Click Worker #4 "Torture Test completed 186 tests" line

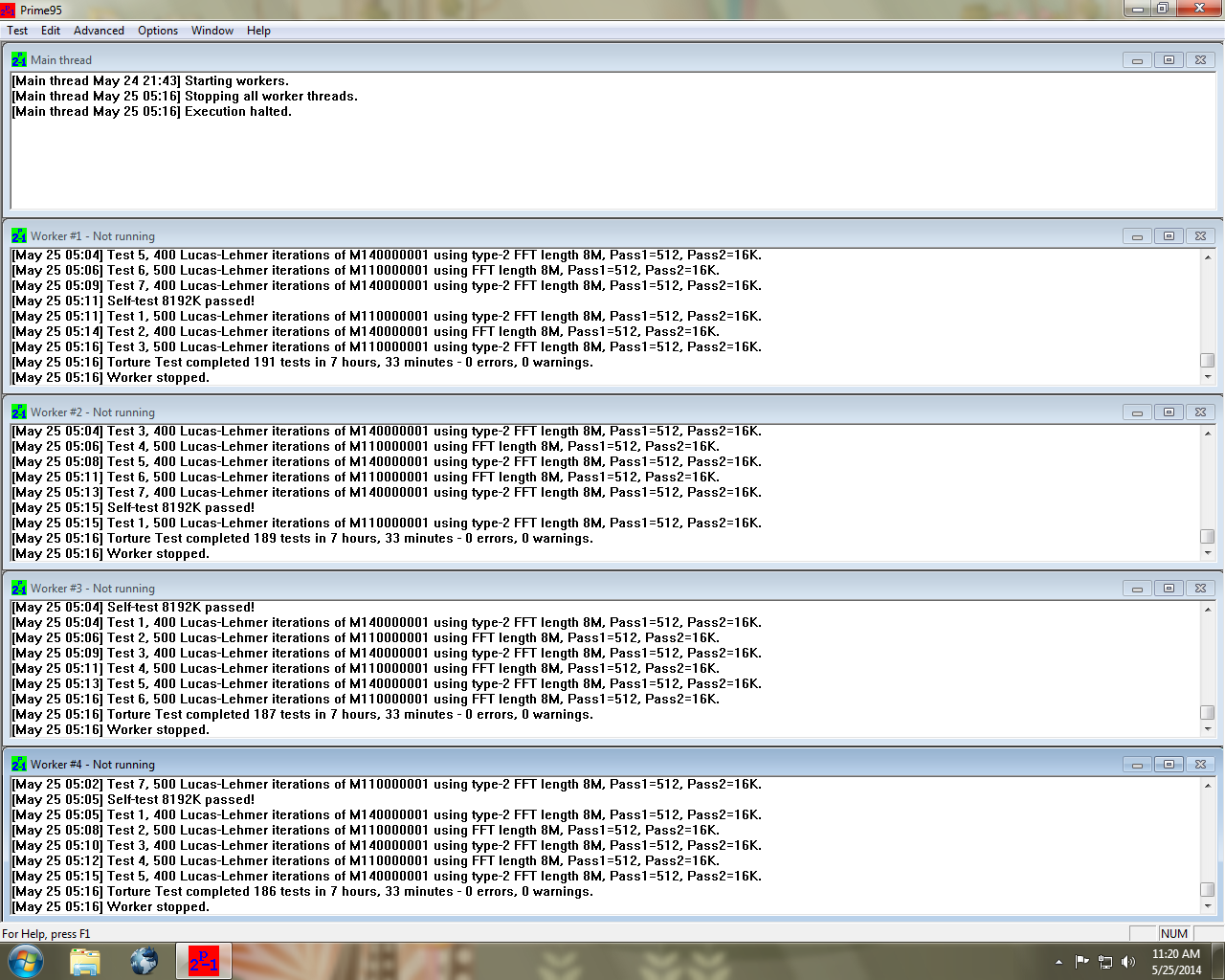click(x=302, y=891)
